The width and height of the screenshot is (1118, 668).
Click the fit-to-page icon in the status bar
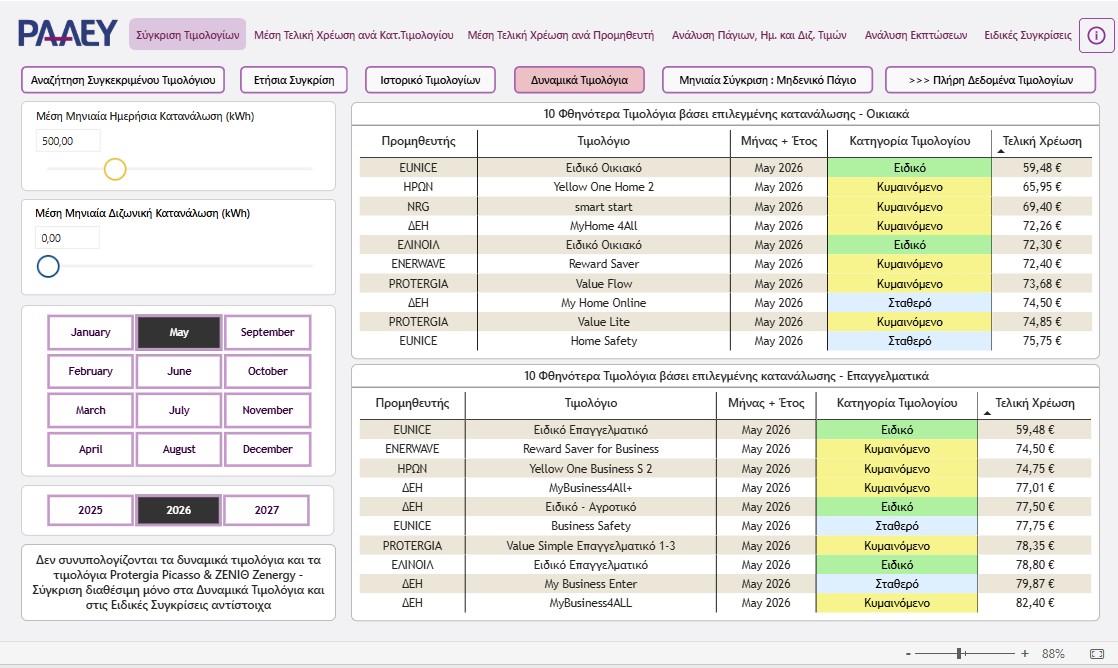pyautogui.click(x=1097, y=654)
